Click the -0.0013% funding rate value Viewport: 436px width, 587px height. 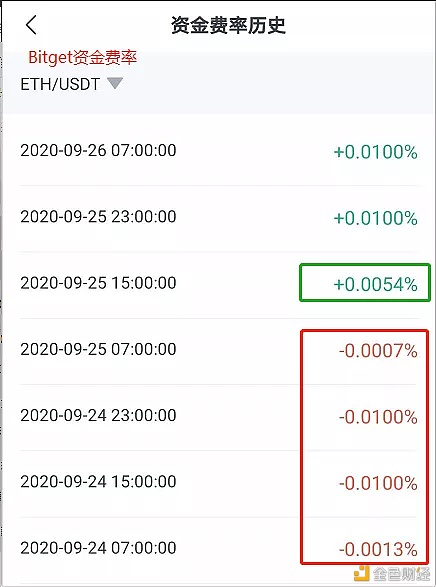tap(378, 550)
